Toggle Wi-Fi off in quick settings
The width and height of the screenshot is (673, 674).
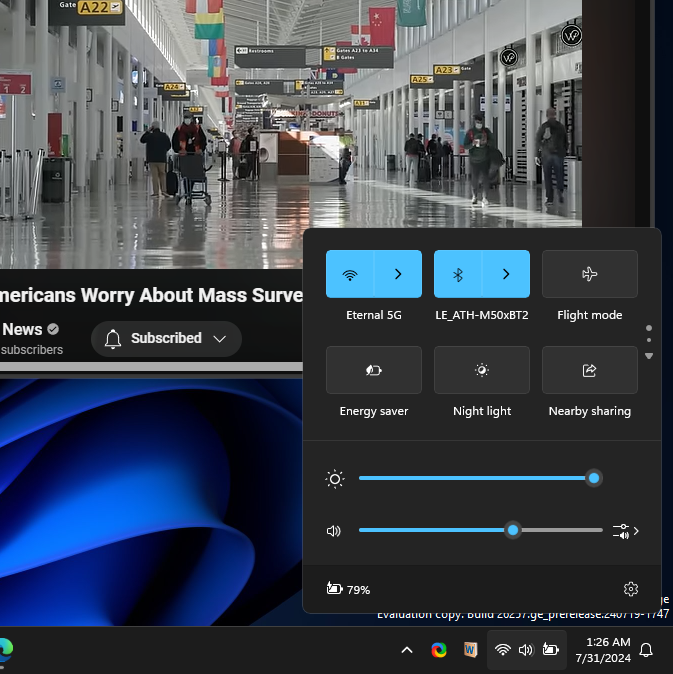350,274
